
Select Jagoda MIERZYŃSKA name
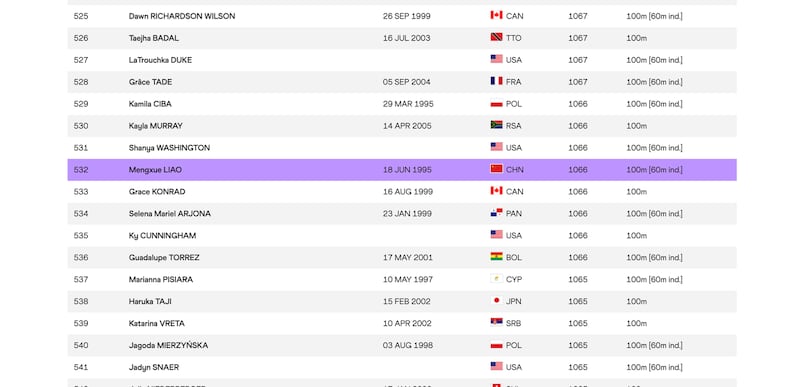click(168, 345)
